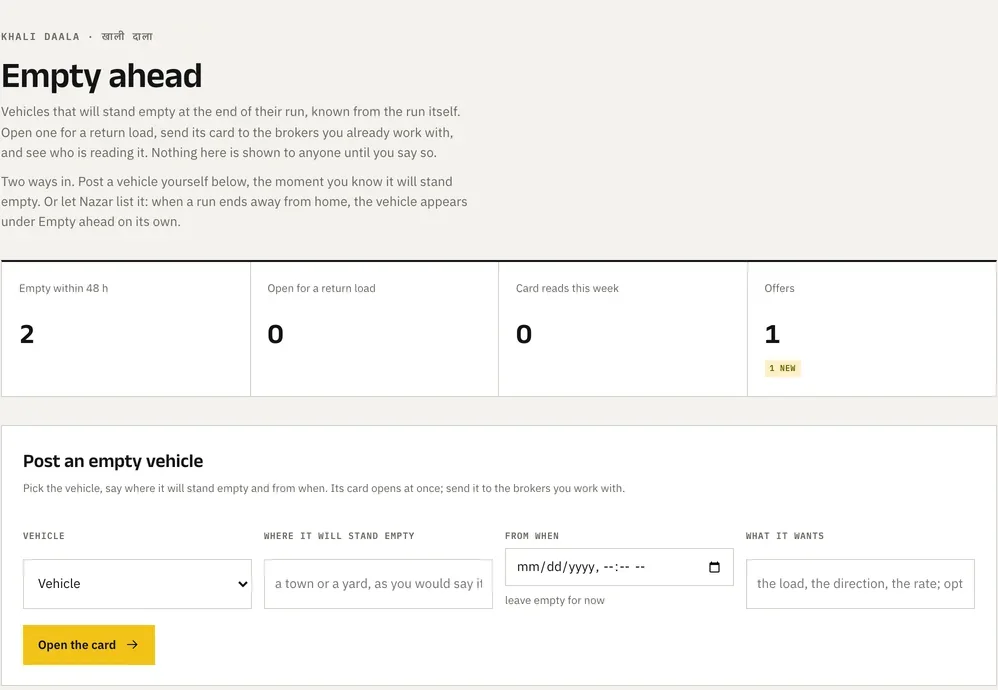Click the 'Empty ahead' page heading
Image resolution: width=998 pixels, height=690 pixels.
[102, 76]
